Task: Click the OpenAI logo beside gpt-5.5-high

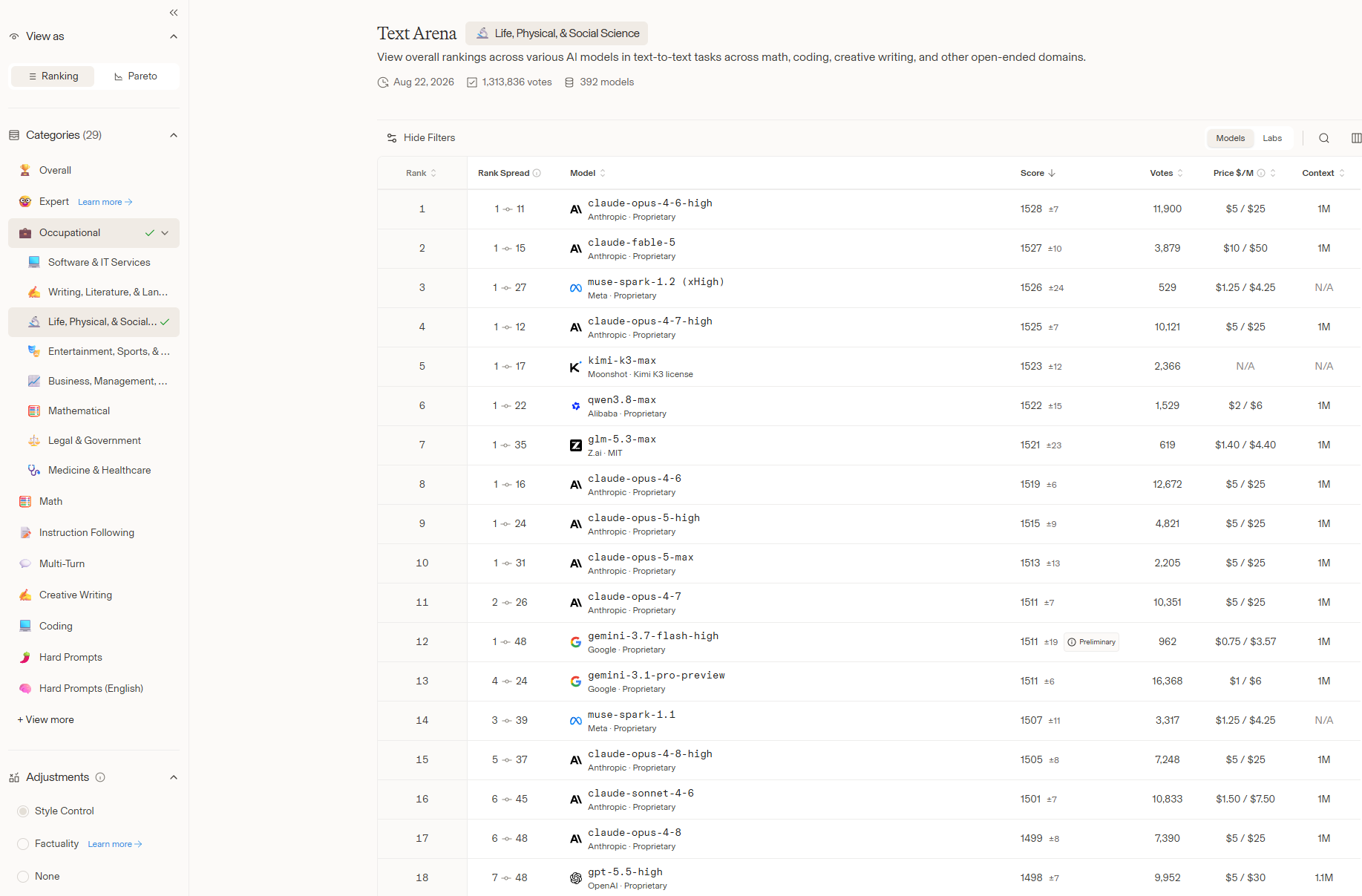Action: point(576,878)
